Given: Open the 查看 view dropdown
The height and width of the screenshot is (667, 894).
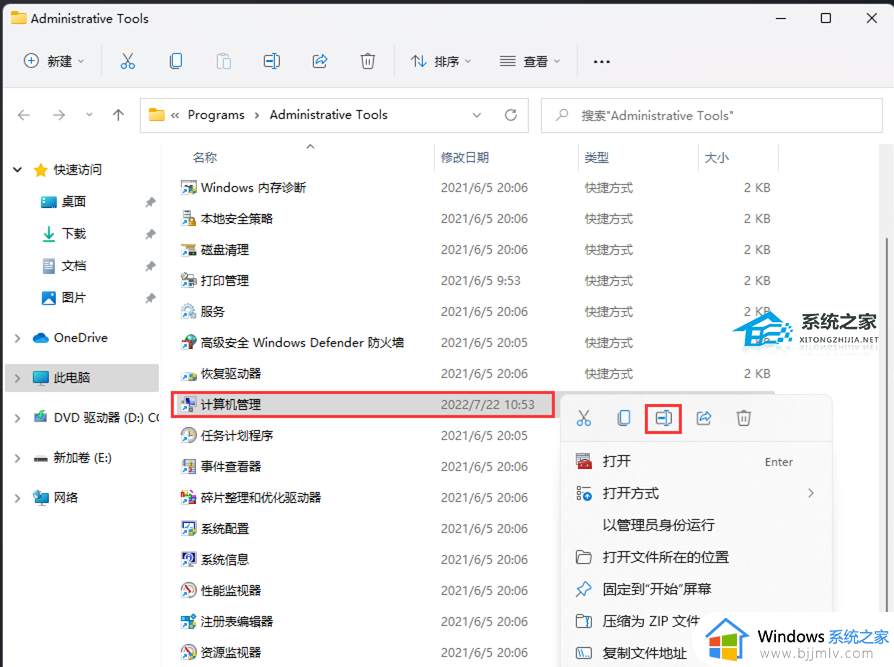Looking at the screenshot, I should pos(530,61).
